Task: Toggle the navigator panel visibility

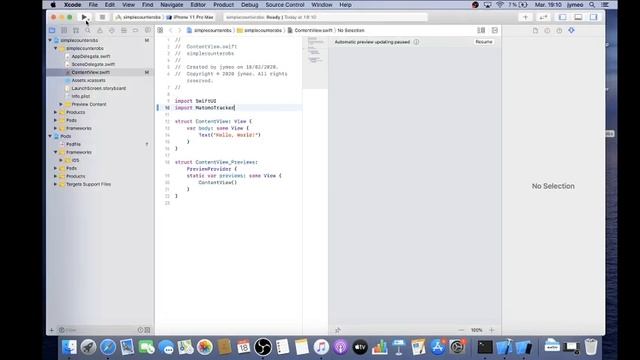Action: click(563, 17)
